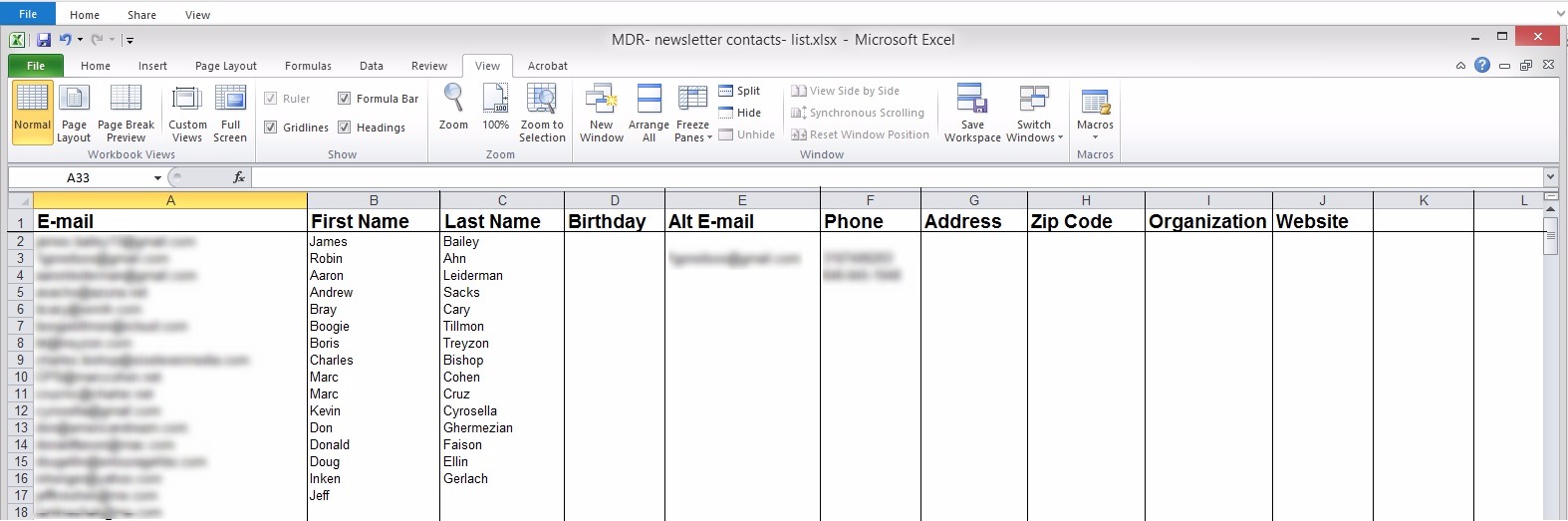This screenshot has height=521, width=1568.
Task: Click the Save icon in quick access toolbar
Action: (x=44, y=40)
